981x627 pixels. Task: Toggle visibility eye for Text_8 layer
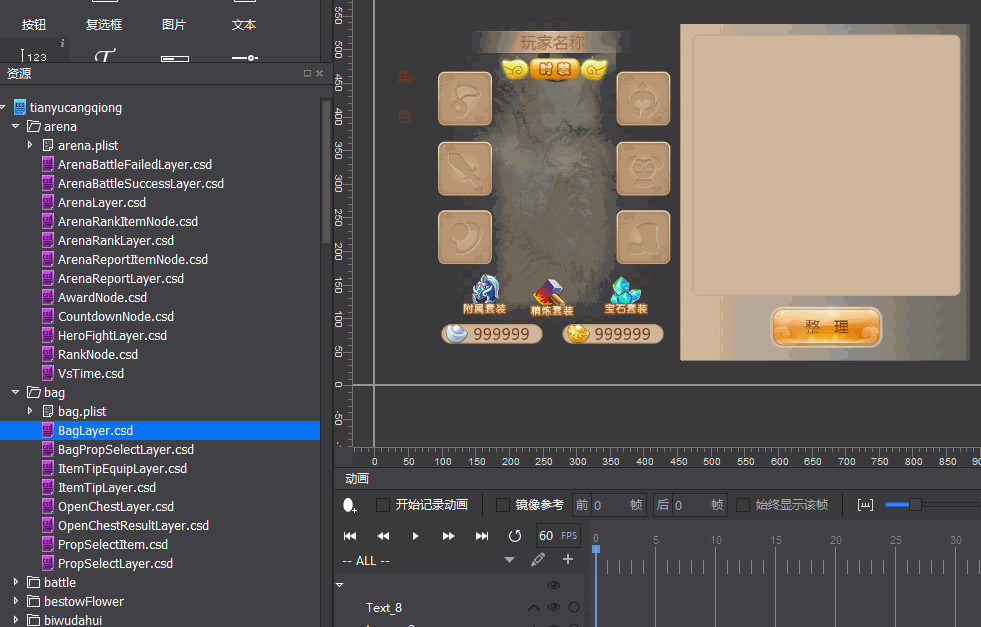[x=553, y=607]
